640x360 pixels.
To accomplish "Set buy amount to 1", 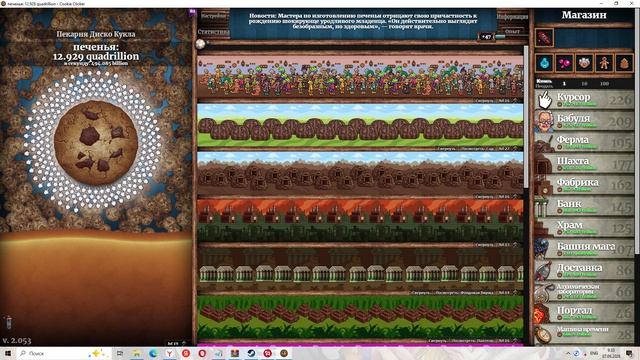I will 564,84.
